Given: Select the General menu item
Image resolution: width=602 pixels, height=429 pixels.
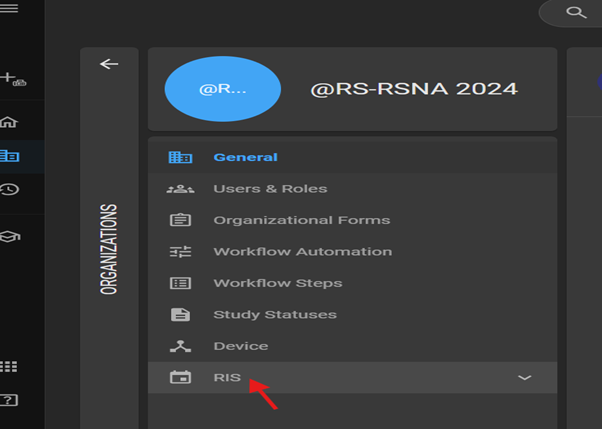Looking at the screenshot, I should pyautogui.click(x=245, y=157).
